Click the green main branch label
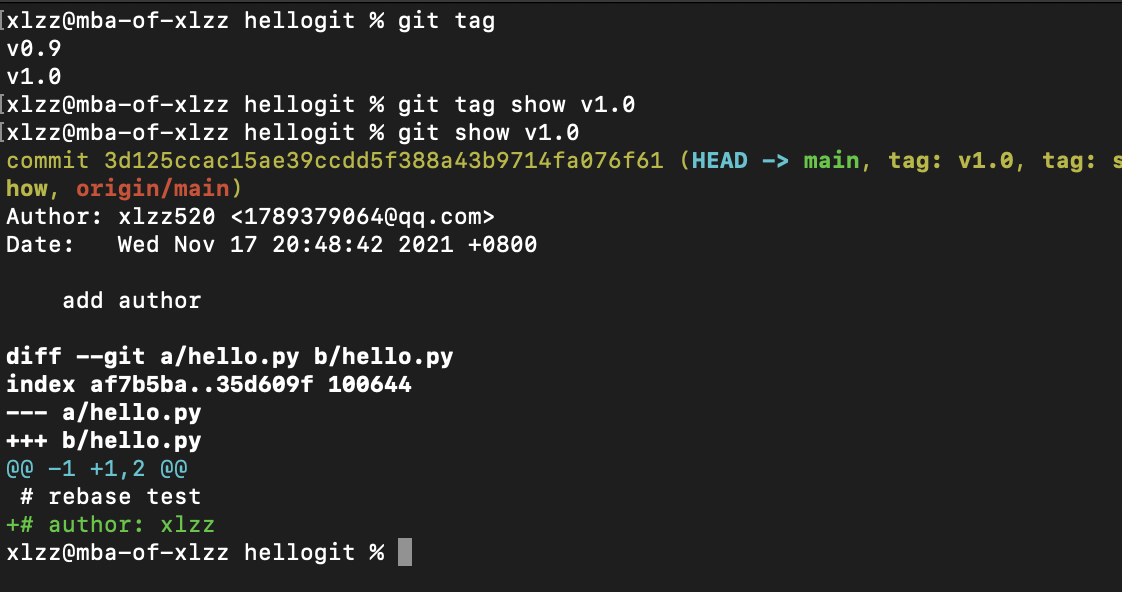 831,160
